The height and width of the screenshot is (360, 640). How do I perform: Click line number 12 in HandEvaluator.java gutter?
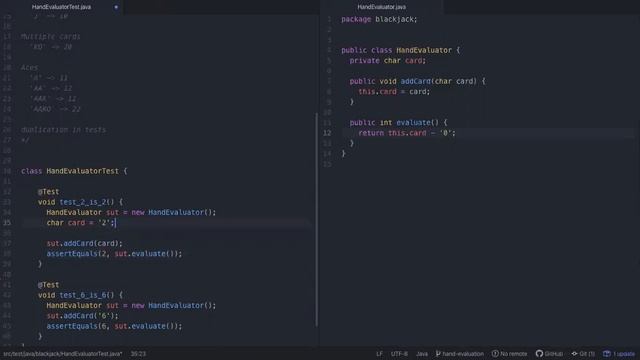tap(327, 133)
